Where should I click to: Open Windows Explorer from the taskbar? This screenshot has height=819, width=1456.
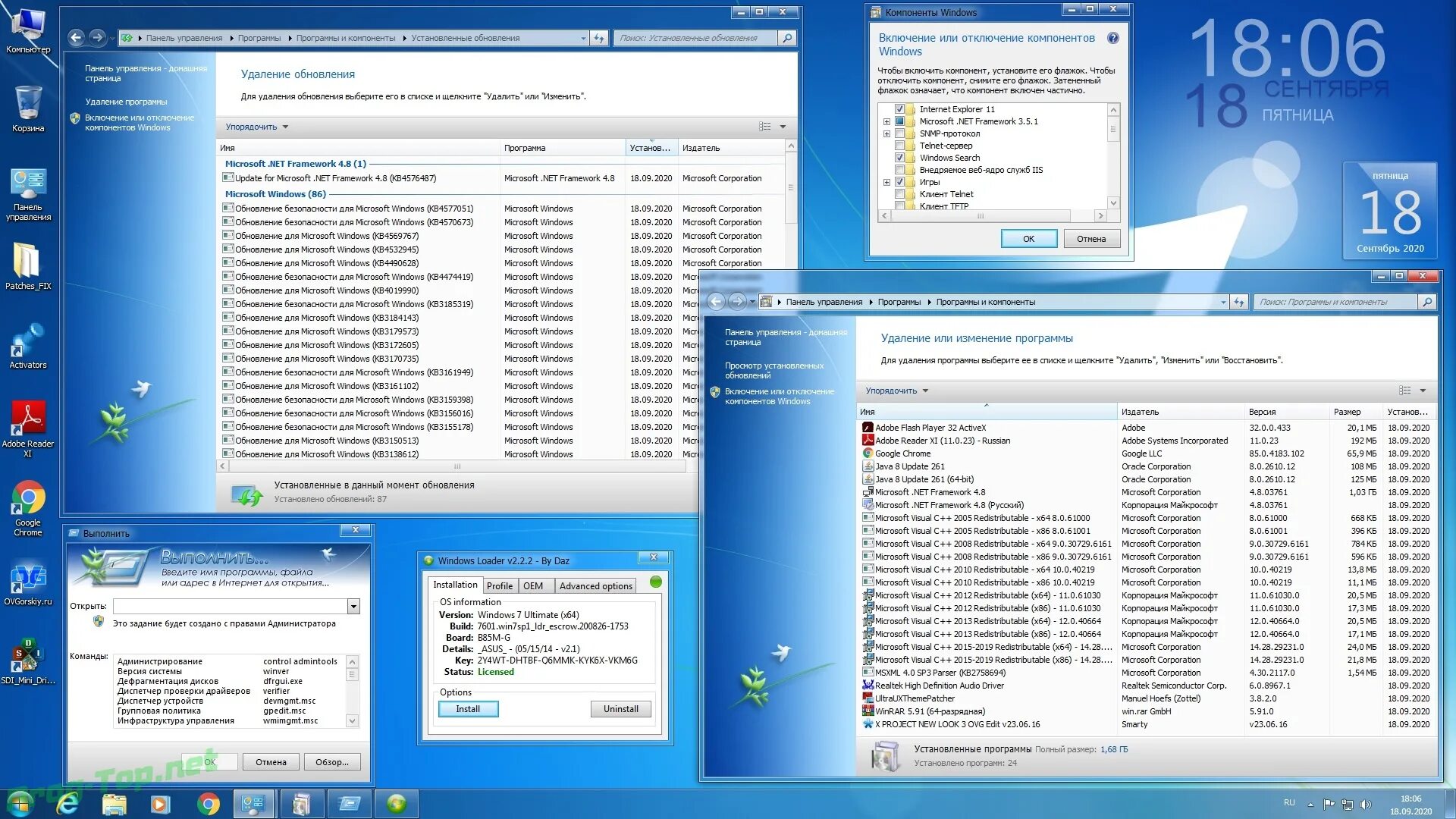[114, 804]
